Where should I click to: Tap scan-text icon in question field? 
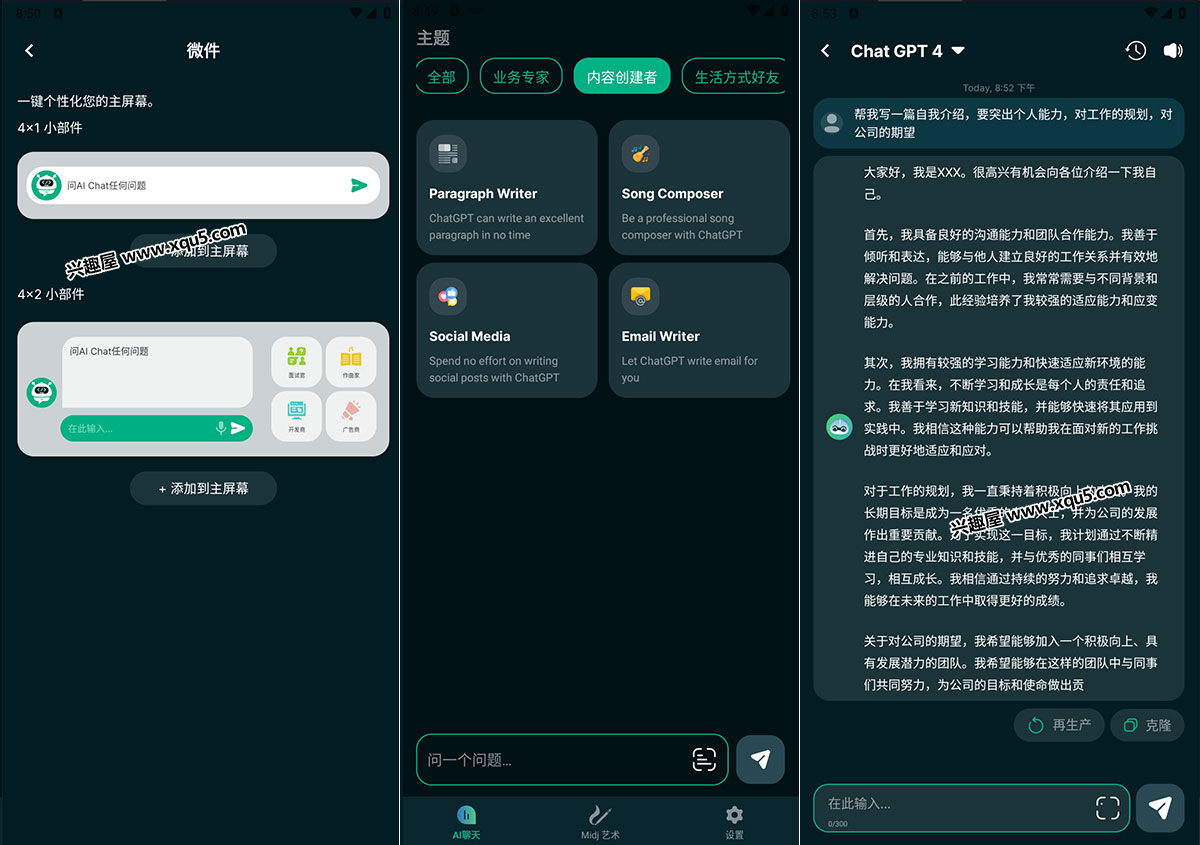tap(704, 760)
